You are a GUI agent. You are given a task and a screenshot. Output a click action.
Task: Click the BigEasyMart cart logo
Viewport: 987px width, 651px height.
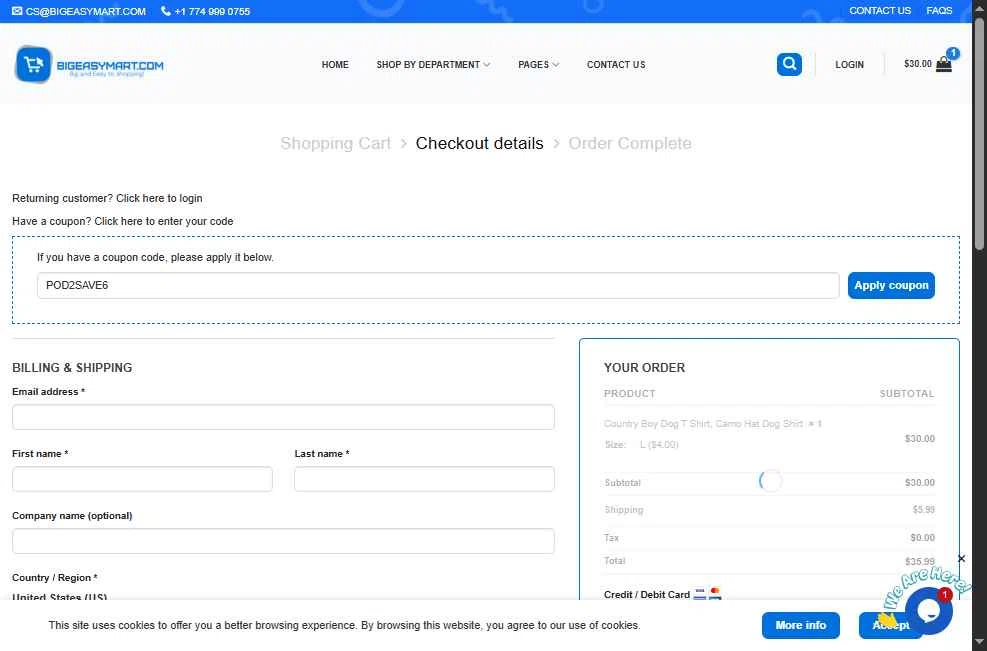(x=89, y=64)
